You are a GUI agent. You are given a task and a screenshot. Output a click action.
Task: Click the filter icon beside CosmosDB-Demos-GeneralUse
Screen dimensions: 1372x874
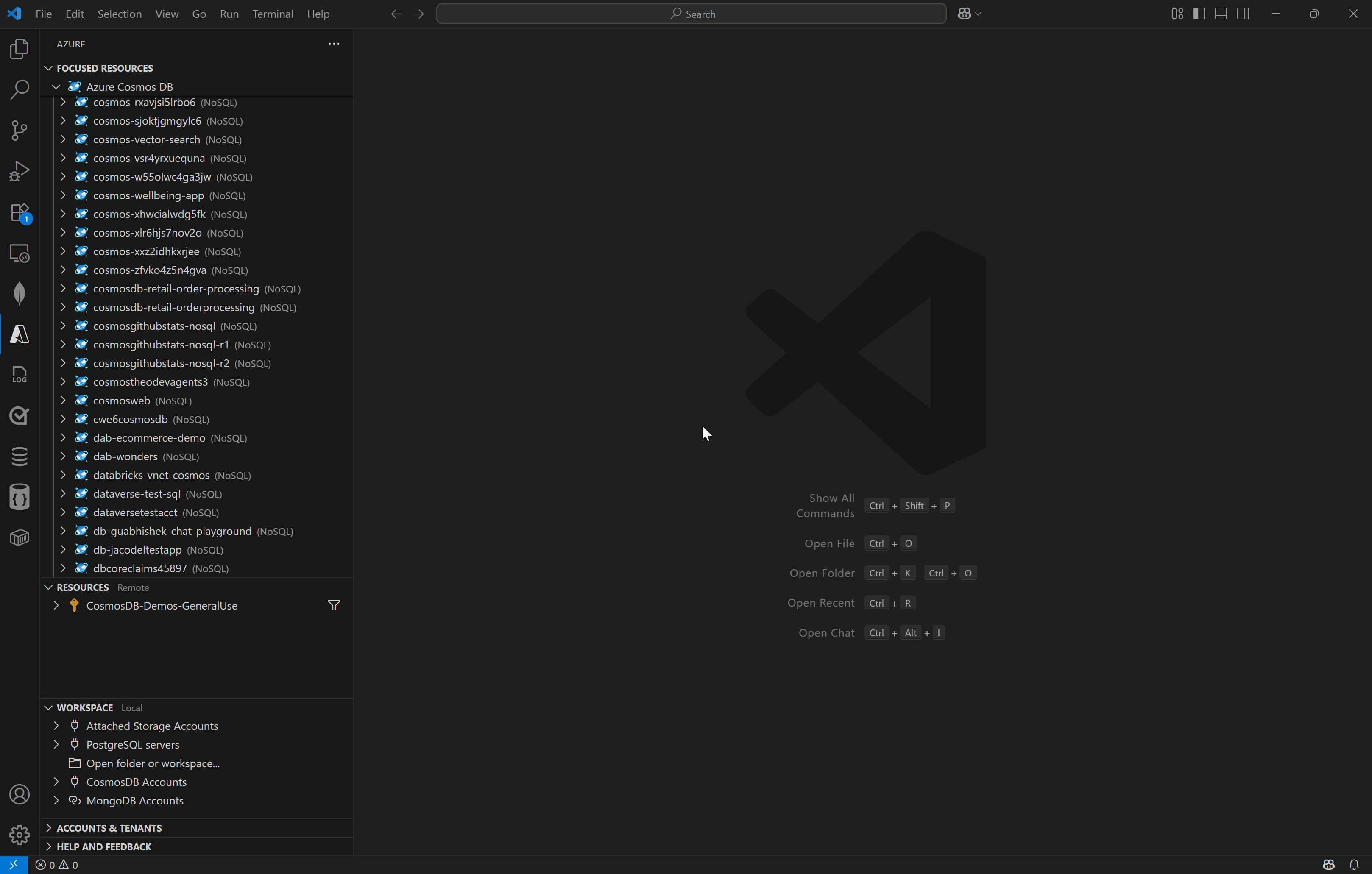click(x=335, y=605)
